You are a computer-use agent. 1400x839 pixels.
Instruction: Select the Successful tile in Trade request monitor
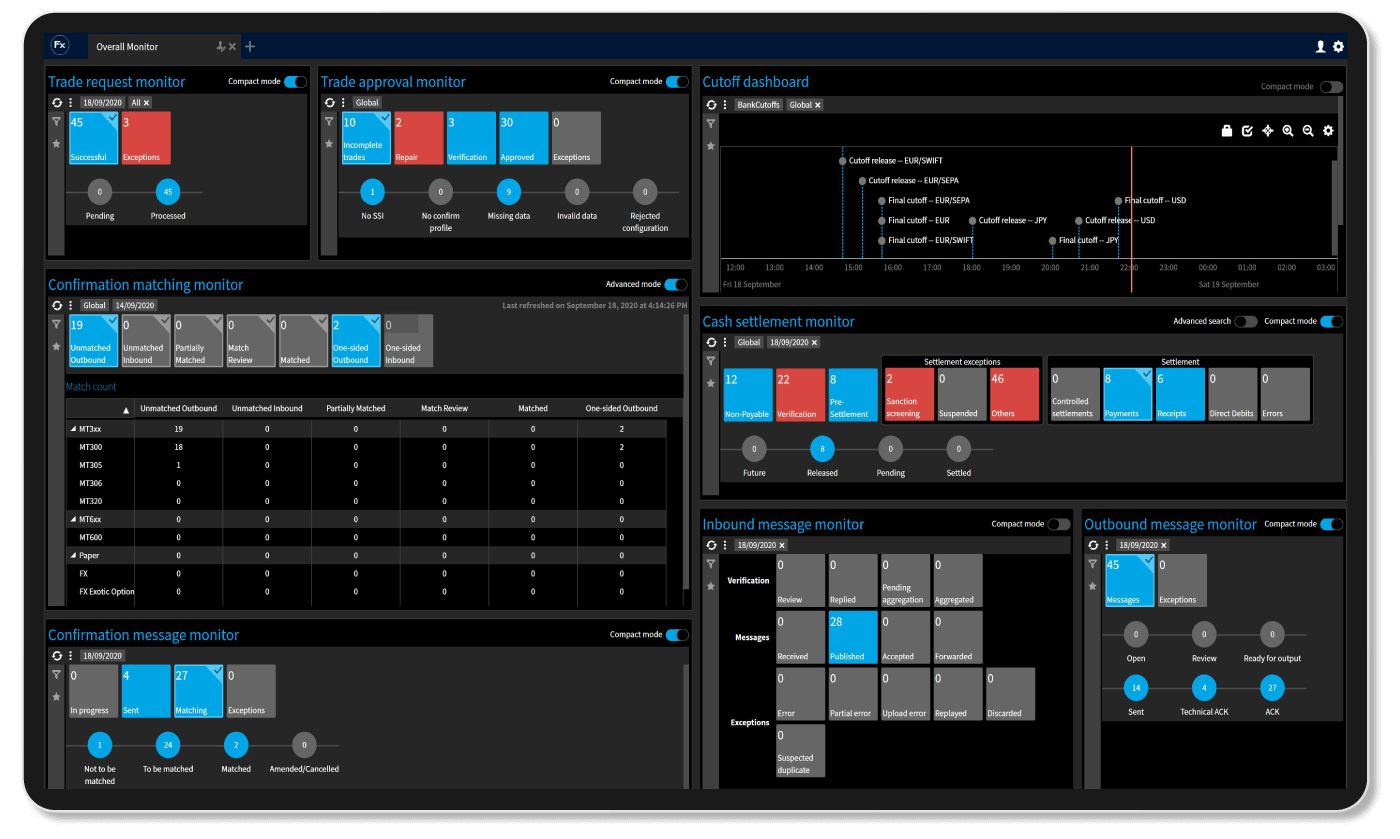click(x=91, y=137)
